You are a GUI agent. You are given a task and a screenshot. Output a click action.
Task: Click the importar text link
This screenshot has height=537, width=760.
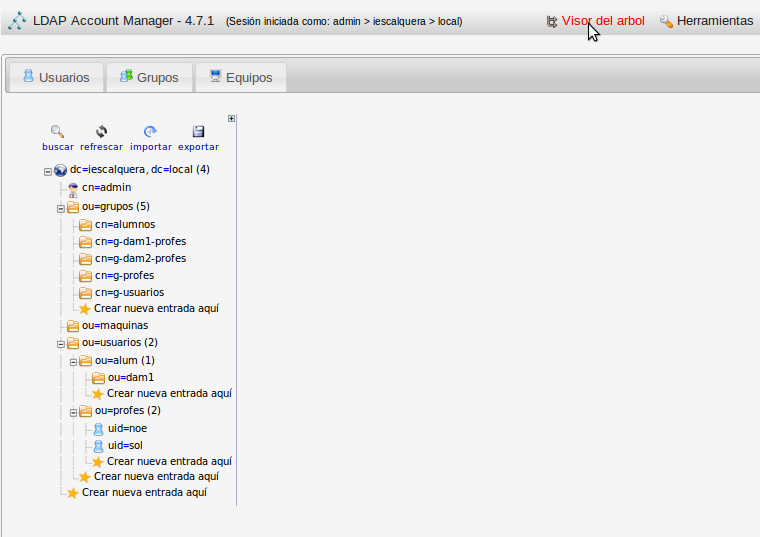coord(151,147)
